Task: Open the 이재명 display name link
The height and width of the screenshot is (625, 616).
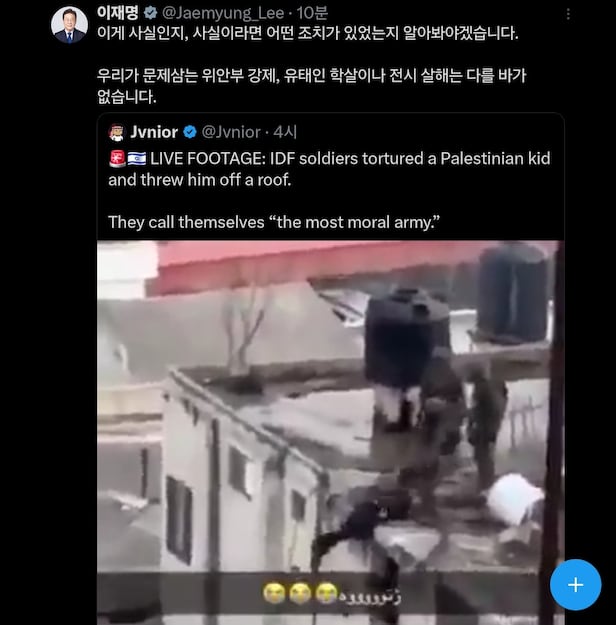Action: coord(118,13)
